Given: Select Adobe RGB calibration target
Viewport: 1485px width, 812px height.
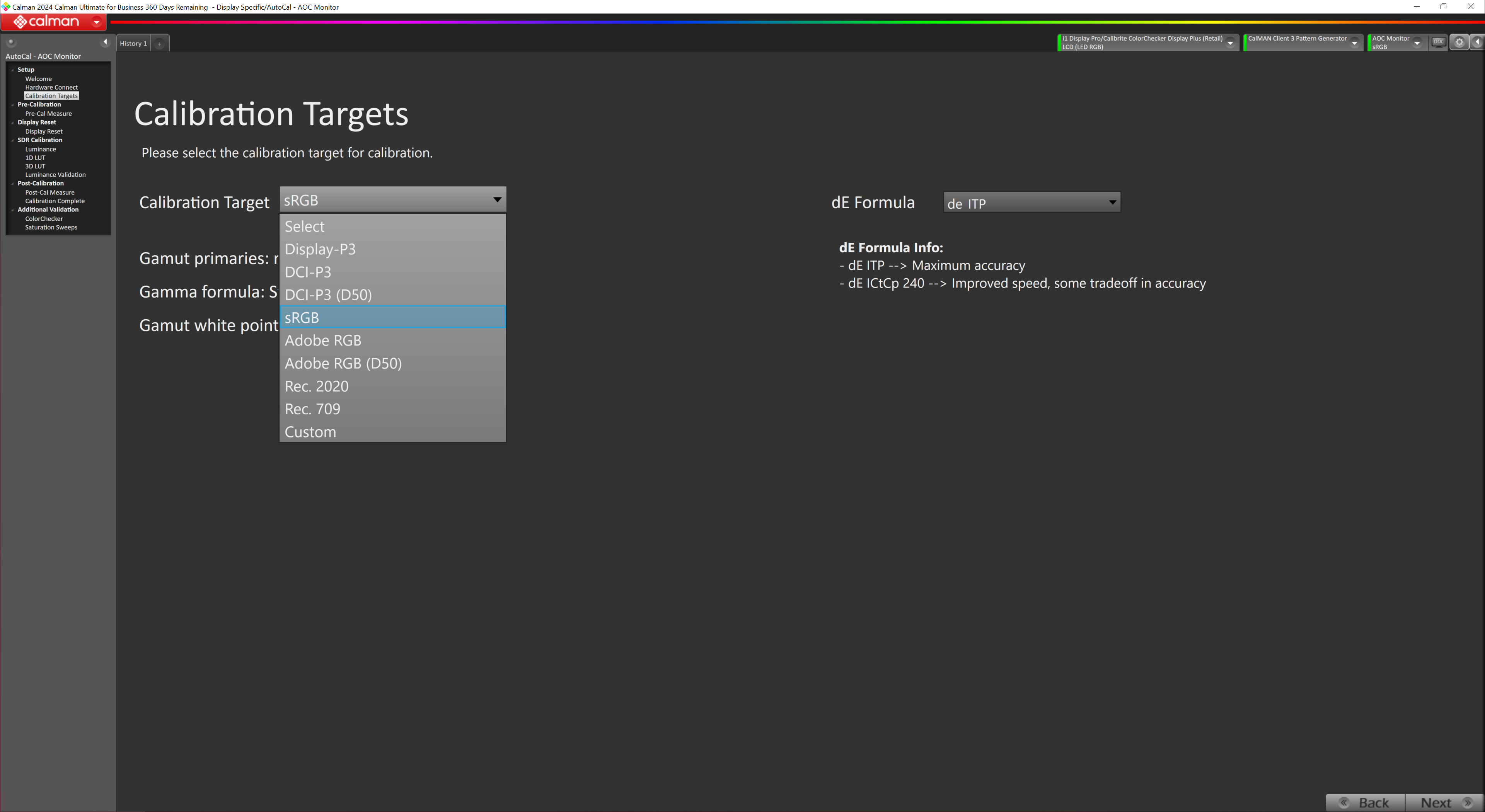Looking at the screenshot, I should click(323, 340).
